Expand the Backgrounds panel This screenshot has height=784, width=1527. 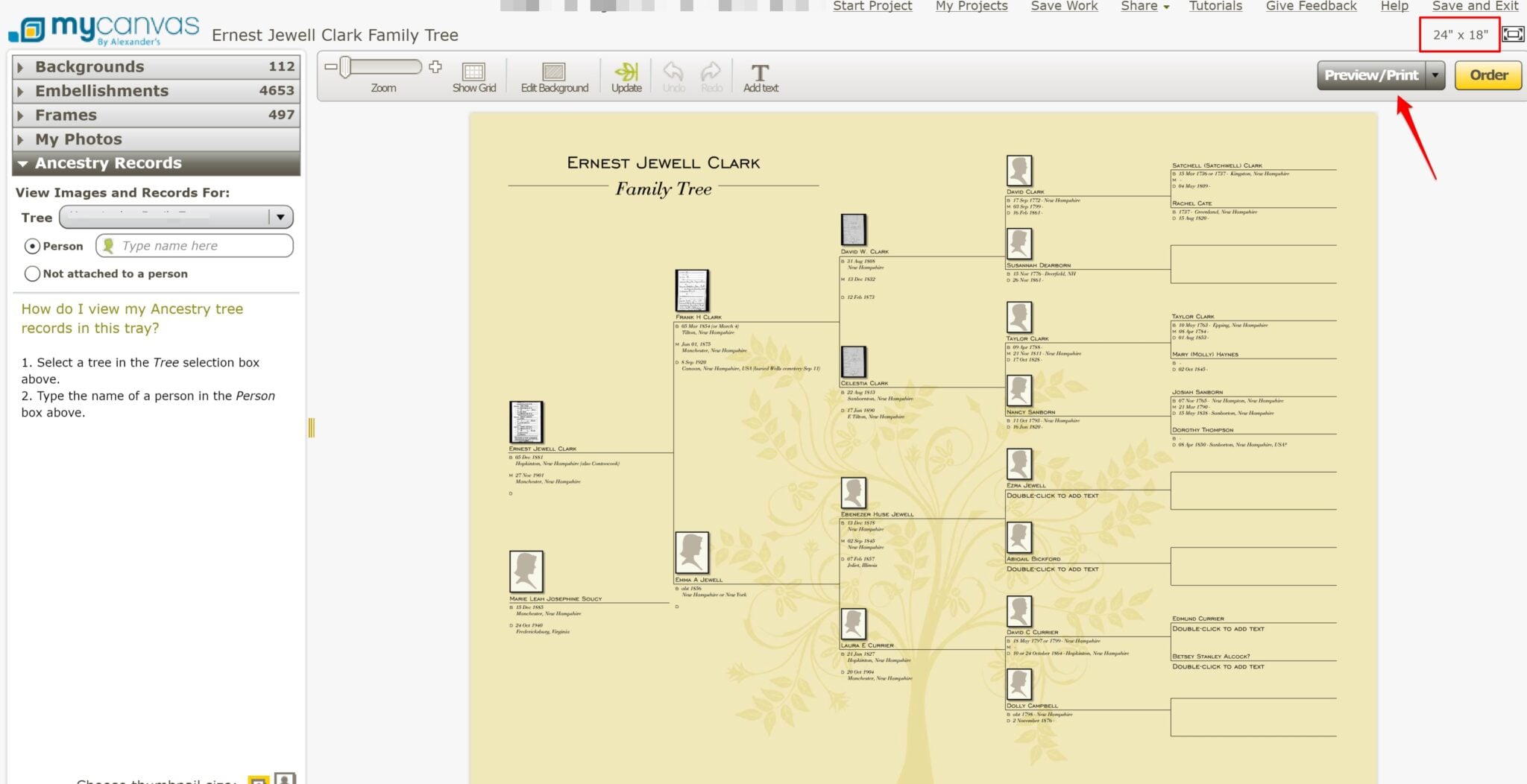(x=89, y=66)
